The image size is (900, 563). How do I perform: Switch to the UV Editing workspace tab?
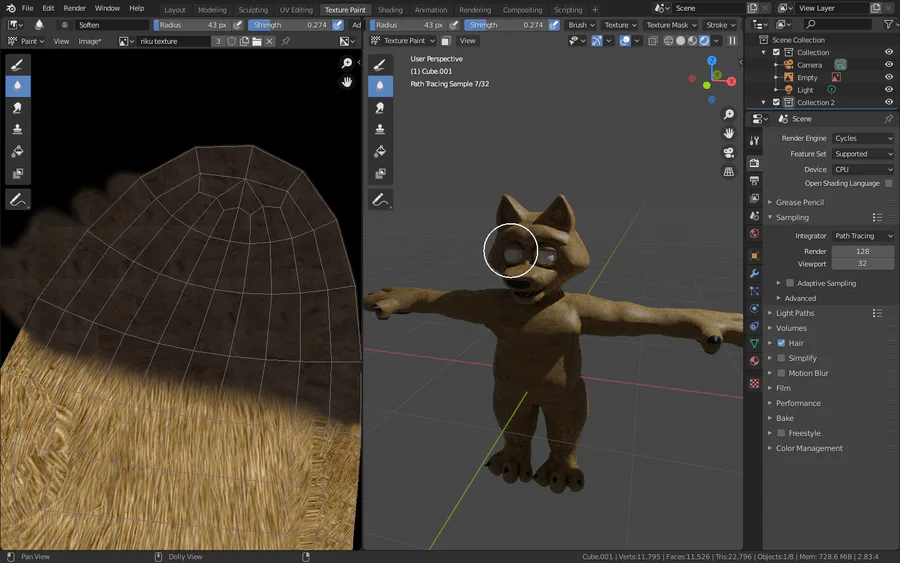pyautogui.click(x=296, y=10)
